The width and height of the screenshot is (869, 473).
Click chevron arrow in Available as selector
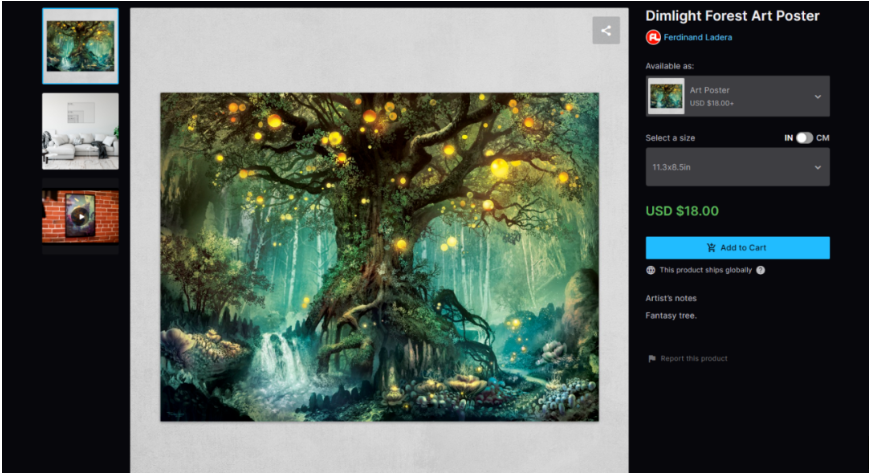pyautogui.click(x=817, y=97)
